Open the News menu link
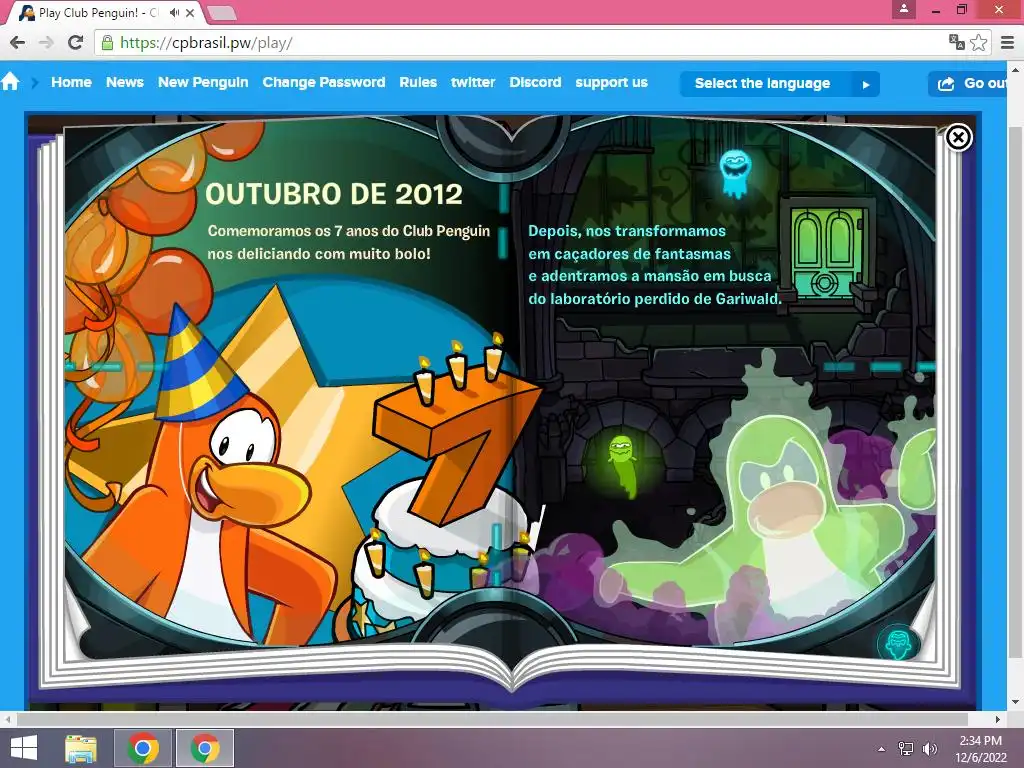Image resolution: width=1024 pixels, height=768 pixels. [x=125, y=82]
